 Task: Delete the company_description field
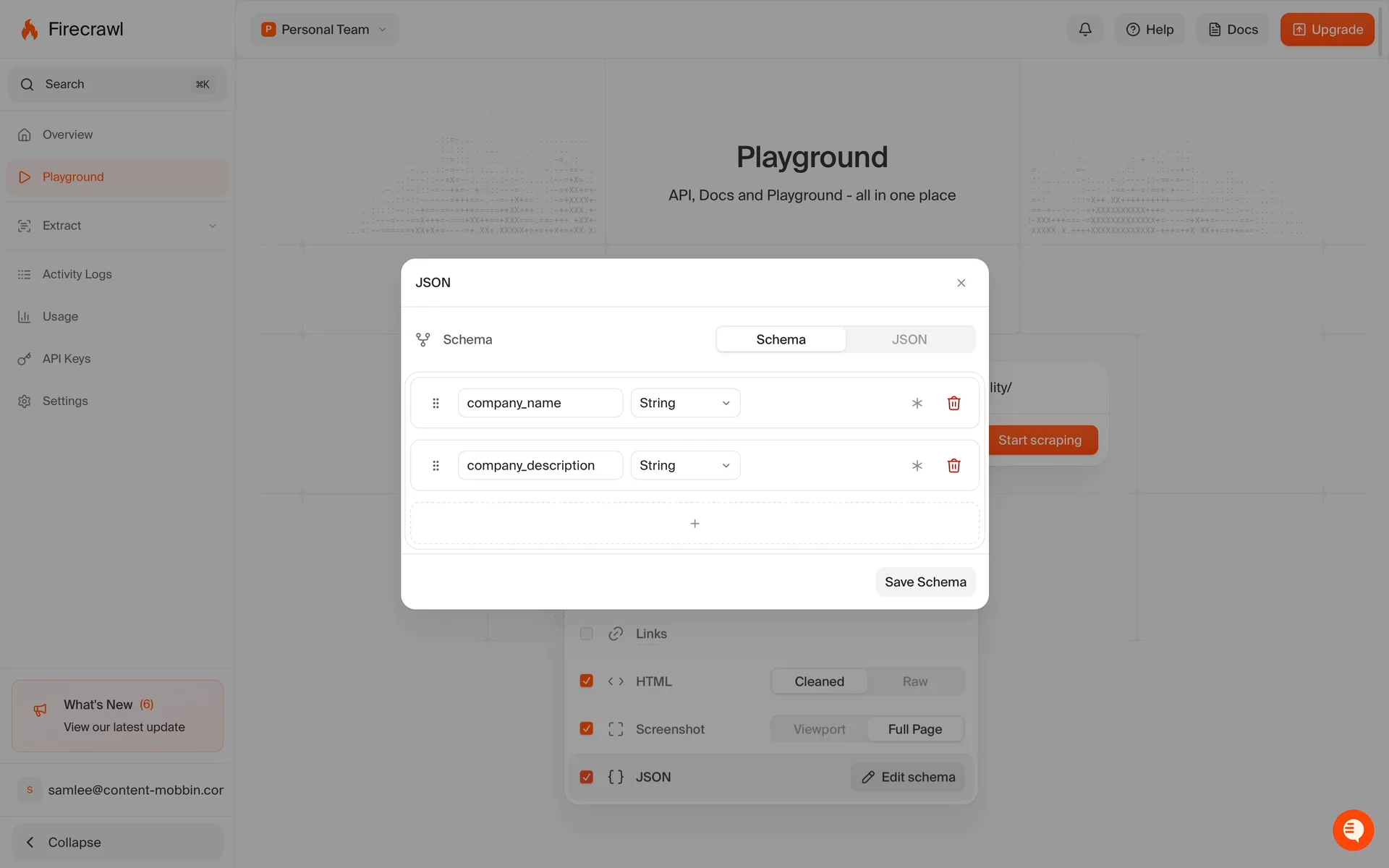(953, 466)
